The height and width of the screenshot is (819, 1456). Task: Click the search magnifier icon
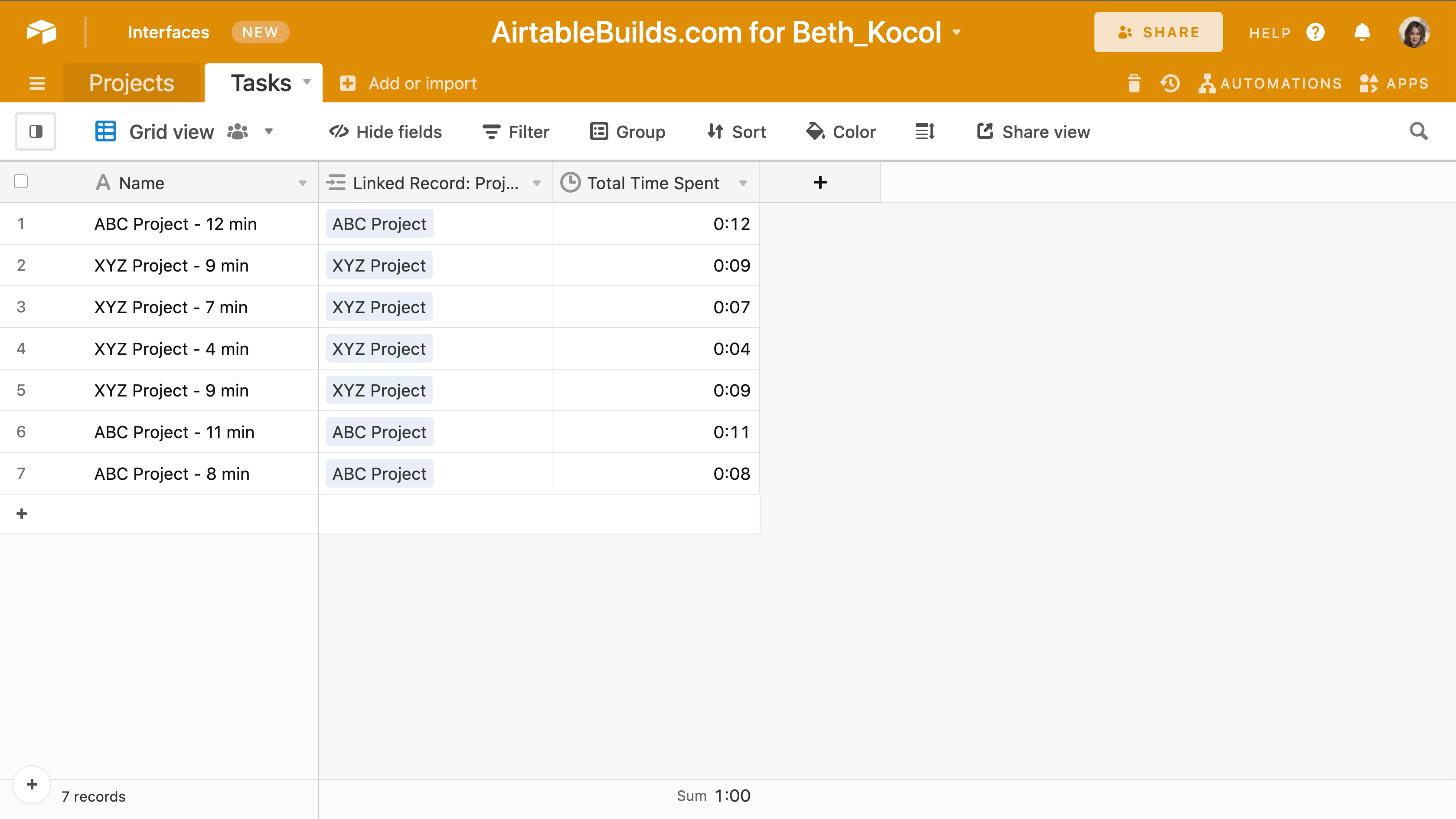click(x=1419, y=131)
